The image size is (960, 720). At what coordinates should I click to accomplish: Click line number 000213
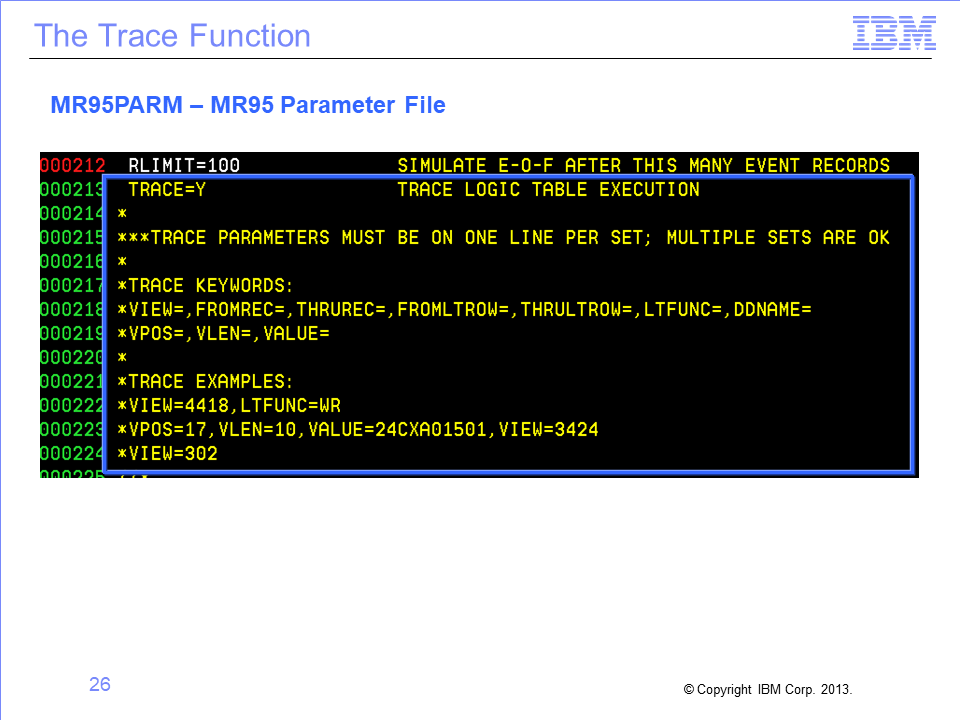72,190
